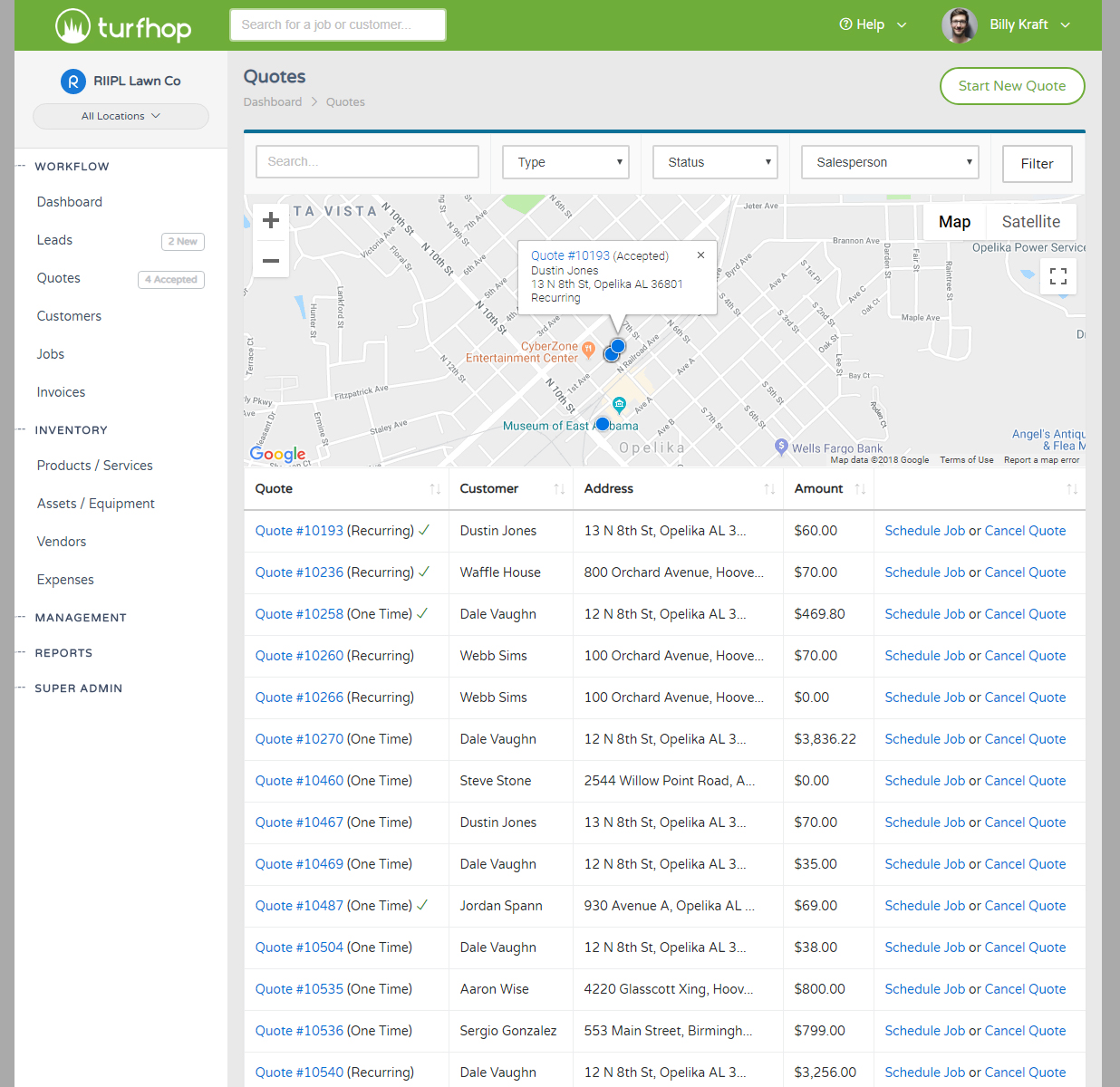Expand the Reports section
The height and width of the screenshot is (1087, 1120).
coord(63,653)
